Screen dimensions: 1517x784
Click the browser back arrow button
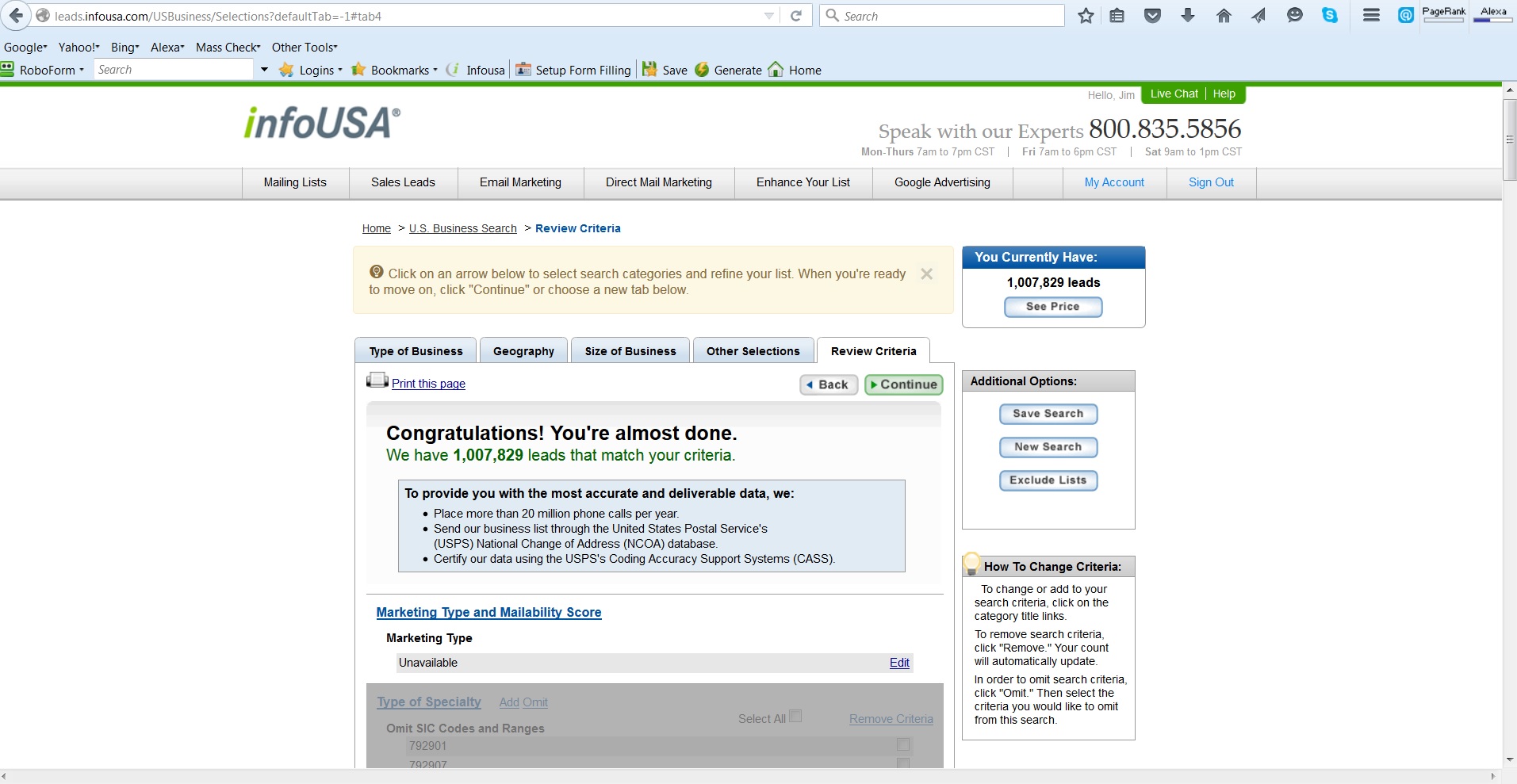click(x=17, y=16)
